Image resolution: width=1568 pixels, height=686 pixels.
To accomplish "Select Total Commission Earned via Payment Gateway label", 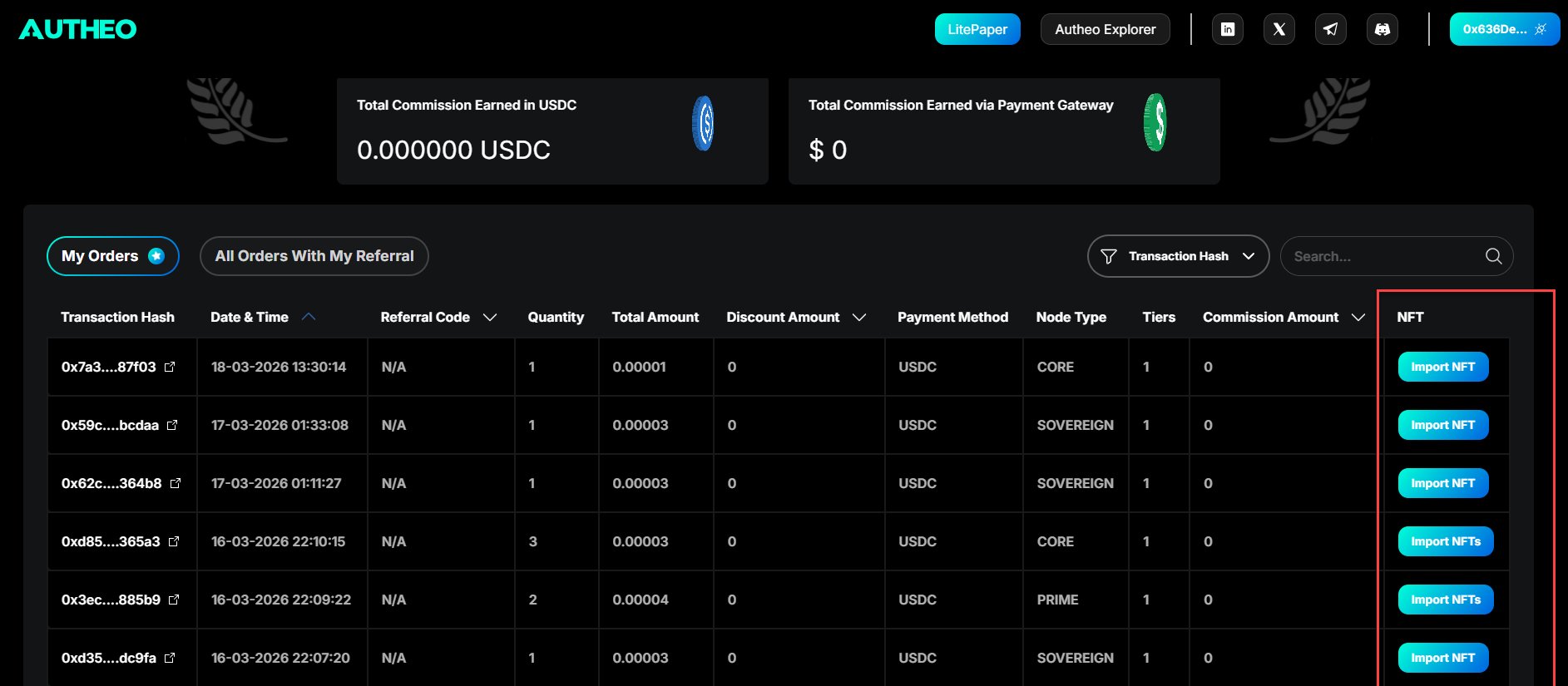I will [961, 105].
